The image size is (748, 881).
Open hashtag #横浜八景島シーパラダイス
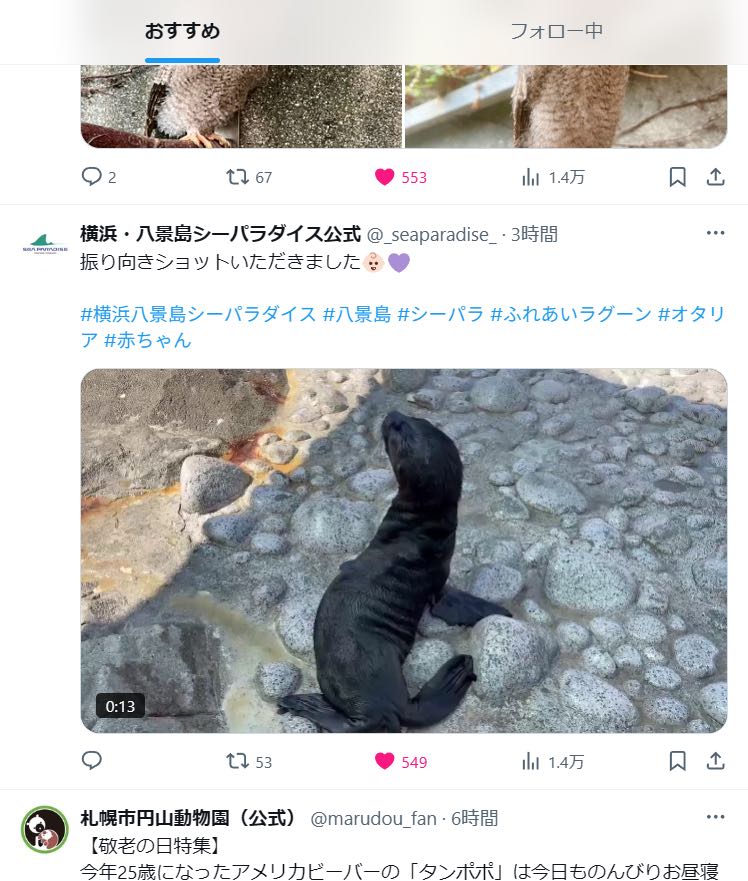pos(198,314)
